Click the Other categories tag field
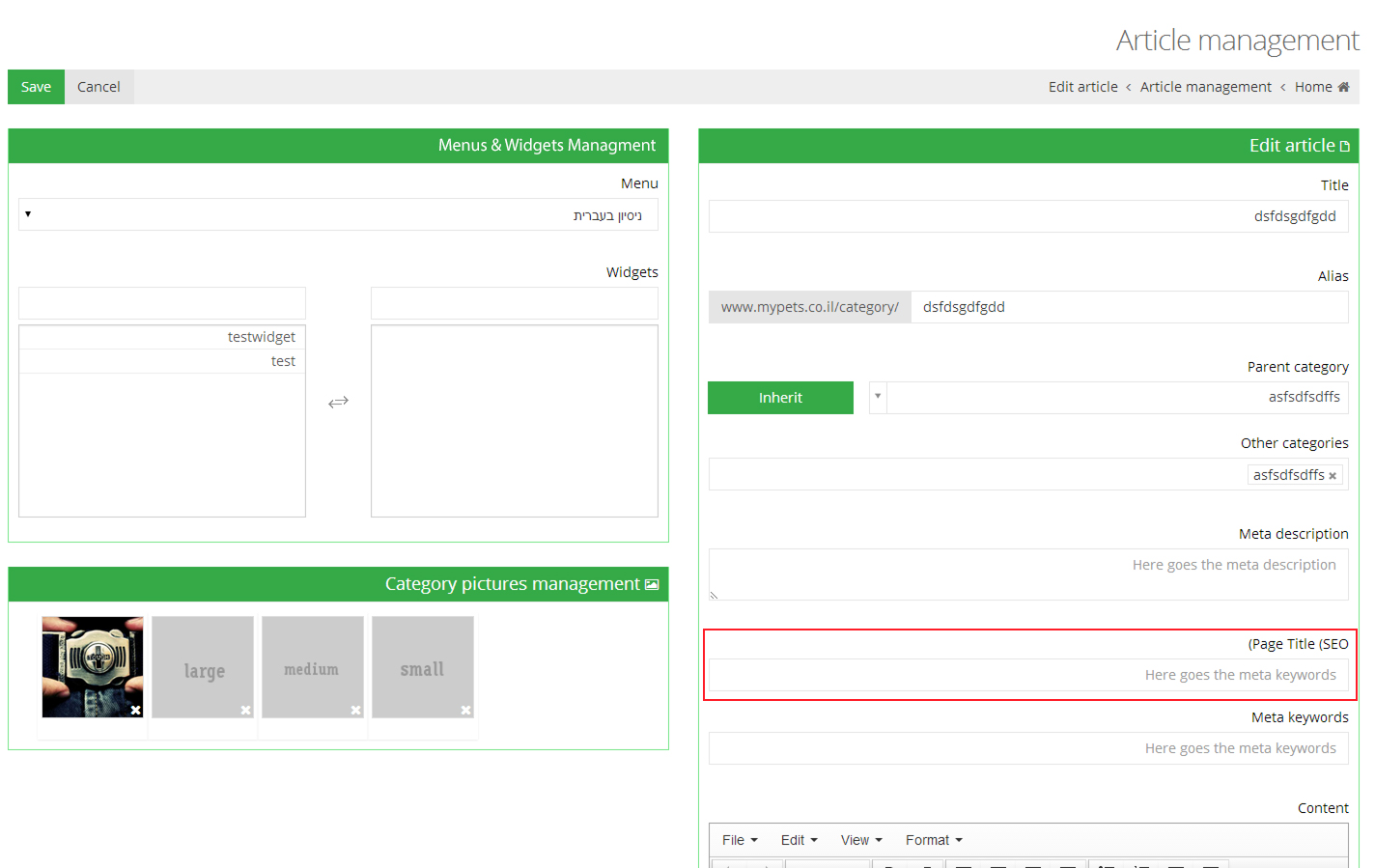Image resolution: width=1375 pixels, height=868 pixels. [1028, 474]
